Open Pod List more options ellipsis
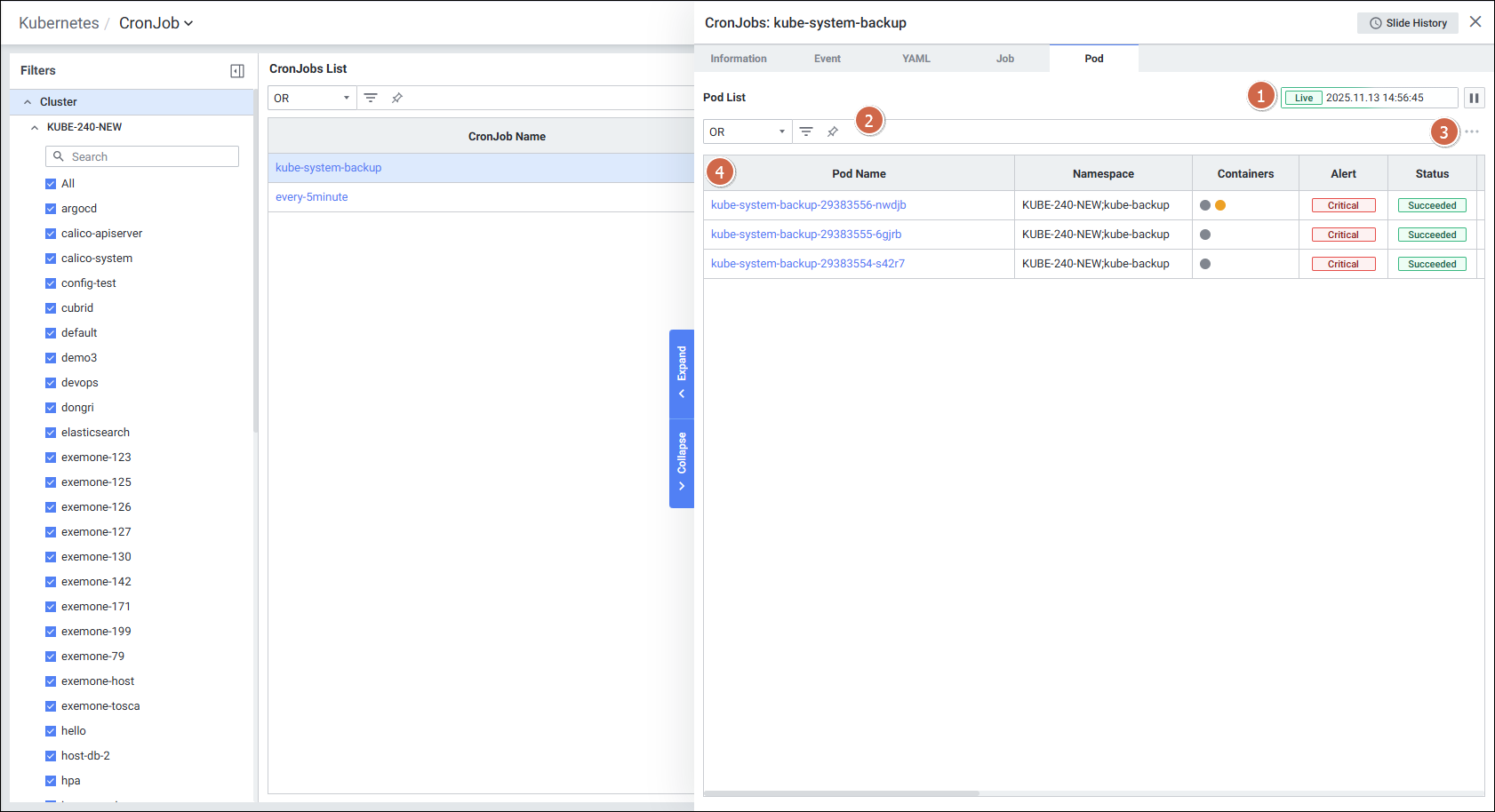1495x812 pixels. (1472, 131)
